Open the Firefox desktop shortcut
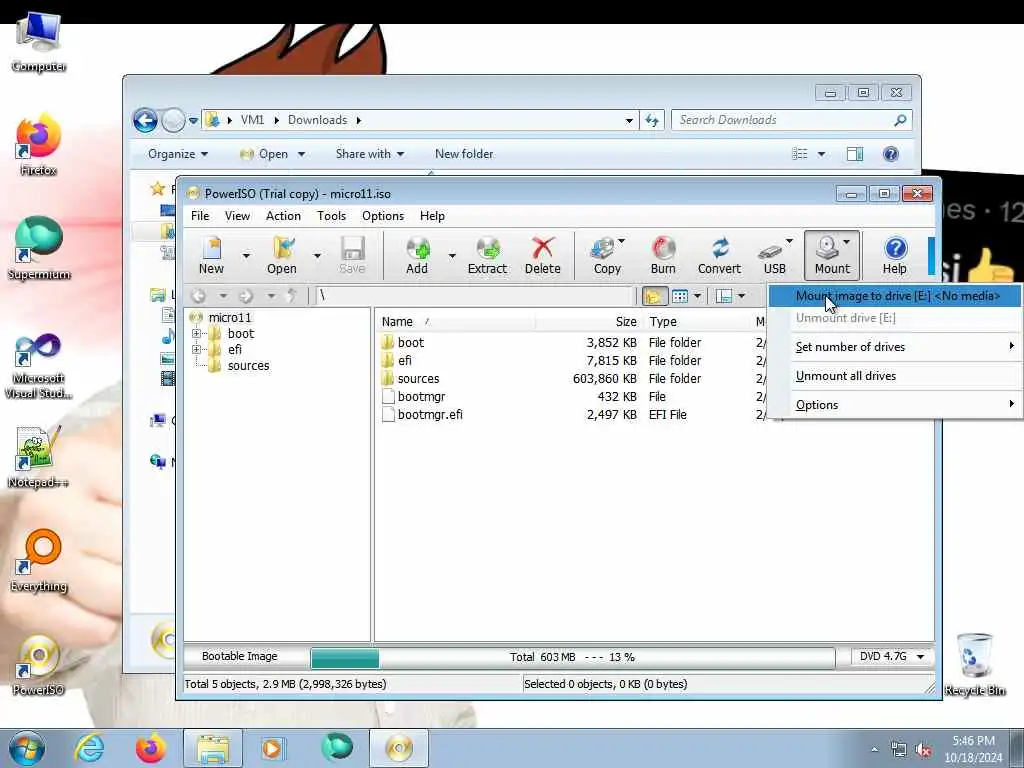The height and width of the screenshot is (768, 1024). [x=38, y=145]
